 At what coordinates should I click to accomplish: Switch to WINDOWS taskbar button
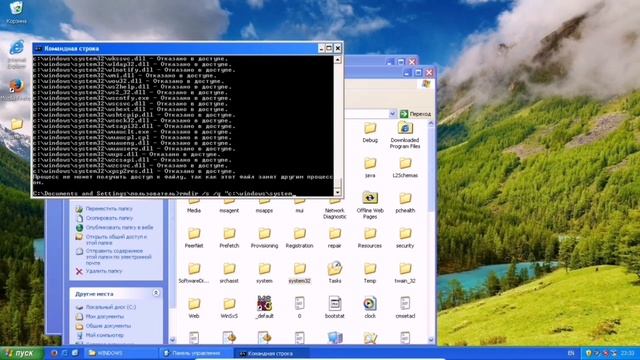(x=121, y=353)
